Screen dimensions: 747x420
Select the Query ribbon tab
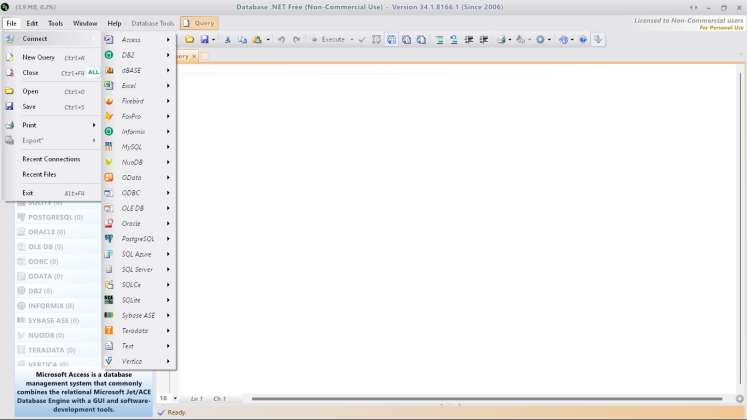click(x=199, y=23)
